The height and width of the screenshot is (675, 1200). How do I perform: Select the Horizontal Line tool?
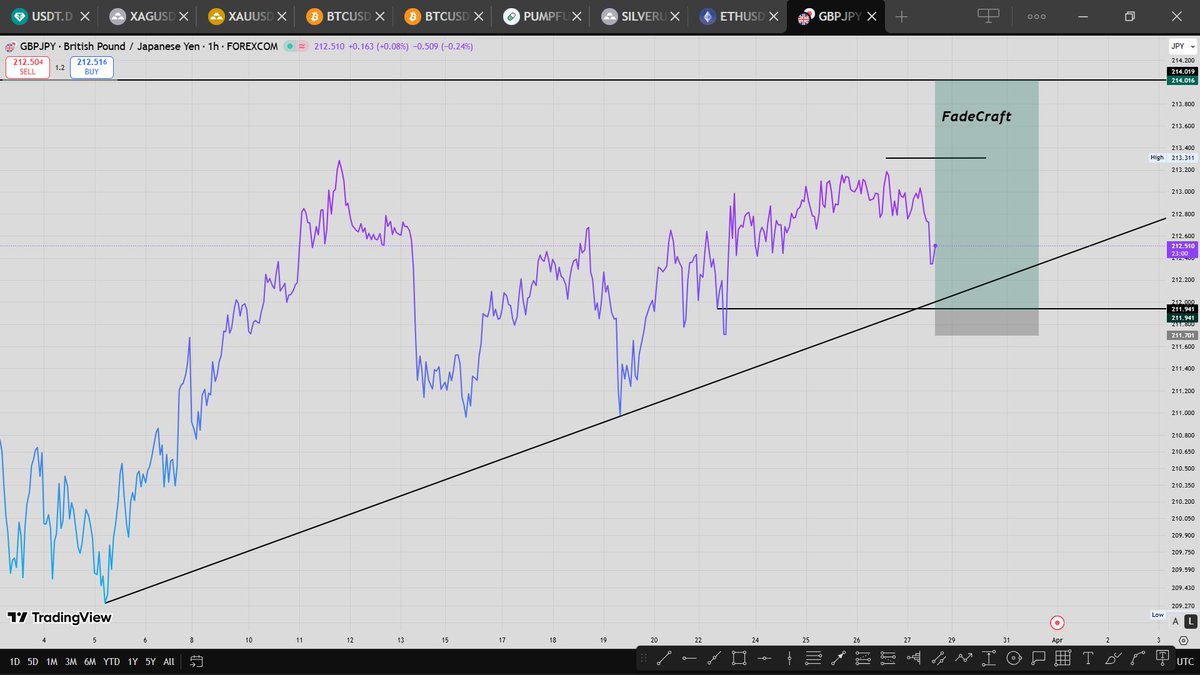(x=764, y=658)
